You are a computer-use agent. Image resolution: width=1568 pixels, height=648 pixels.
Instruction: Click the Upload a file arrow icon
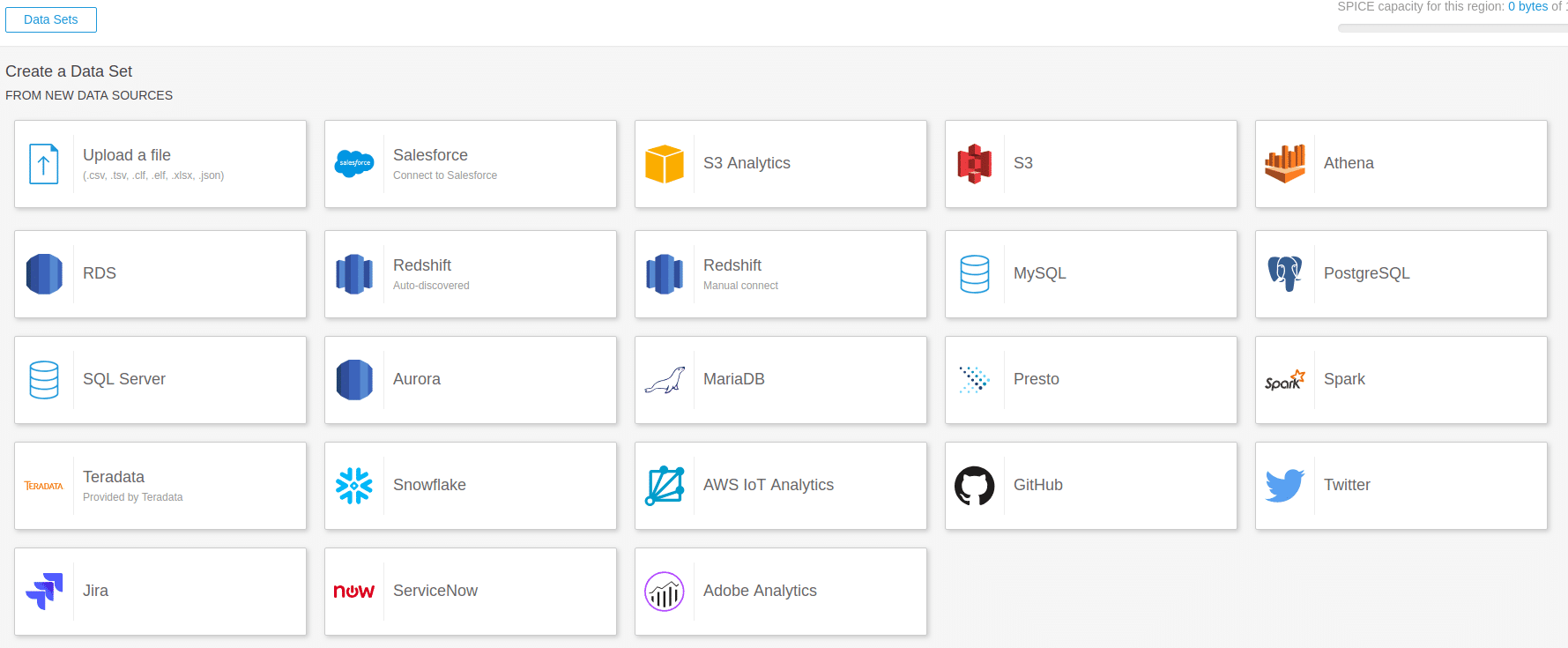(44, 164)
